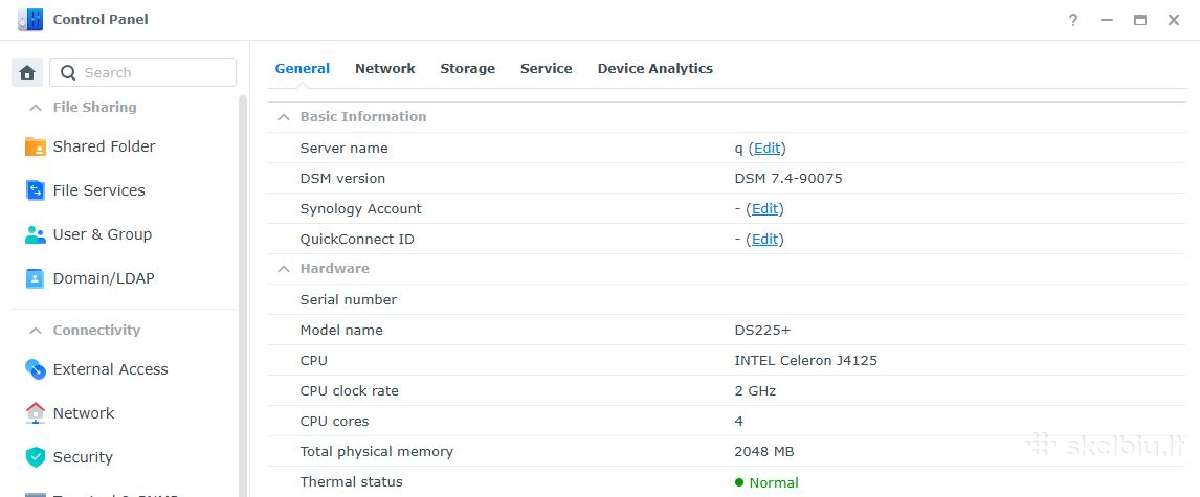The height and width of the screenshot is (497, 1200).
Task: Open Shared Folder settings via its folder icon
Action: pyautogui.click(x=35, y=147)
